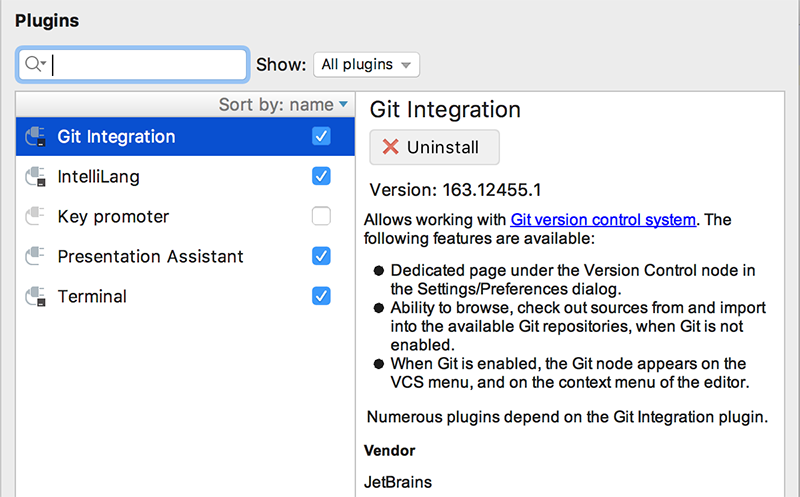Viewport: 800px width, 497px height.
Task: Select the IntelliLang plugin row
Action: pos(185,177)
